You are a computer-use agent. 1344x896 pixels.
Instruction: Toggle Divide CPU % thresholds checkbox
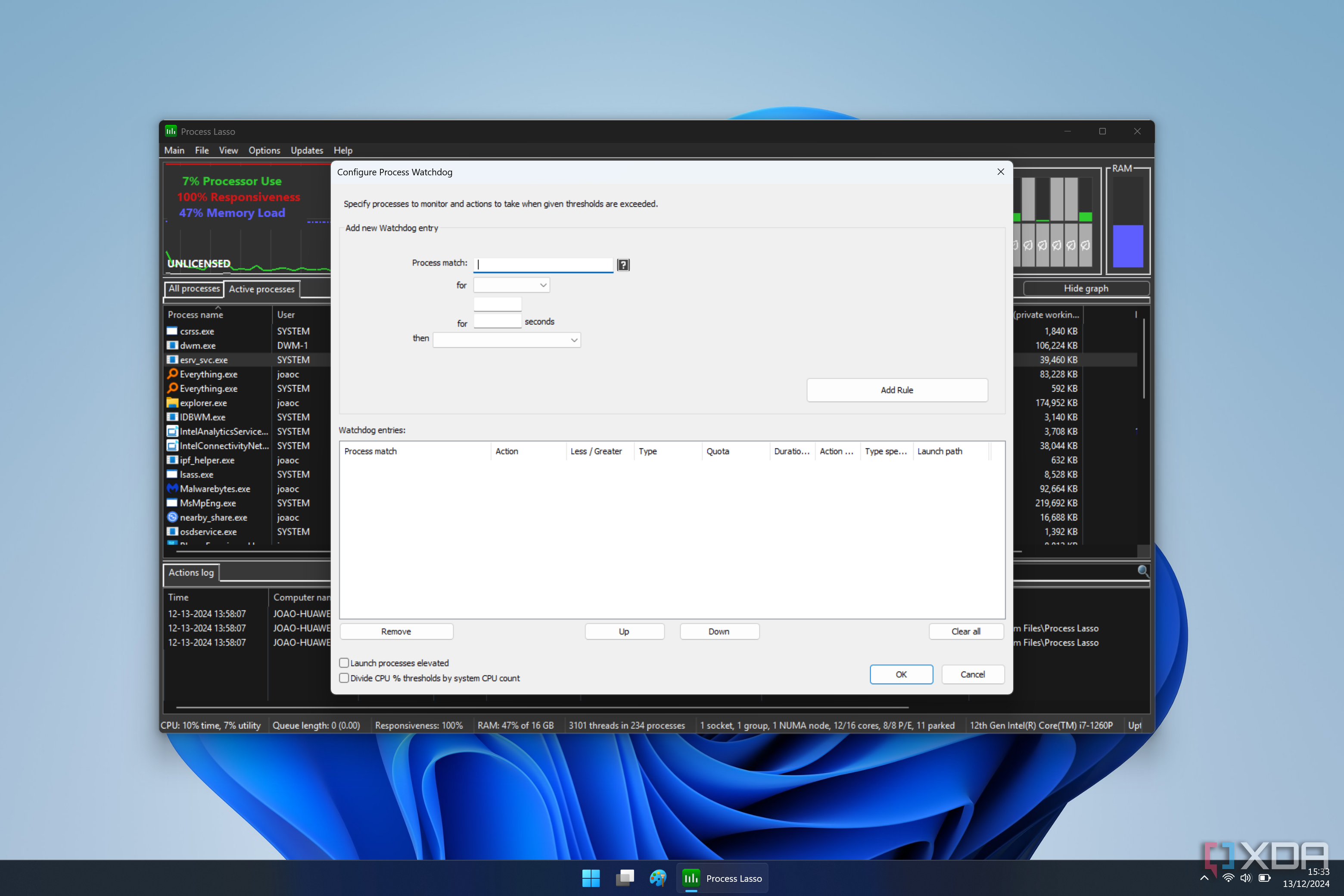pos(344,678)
